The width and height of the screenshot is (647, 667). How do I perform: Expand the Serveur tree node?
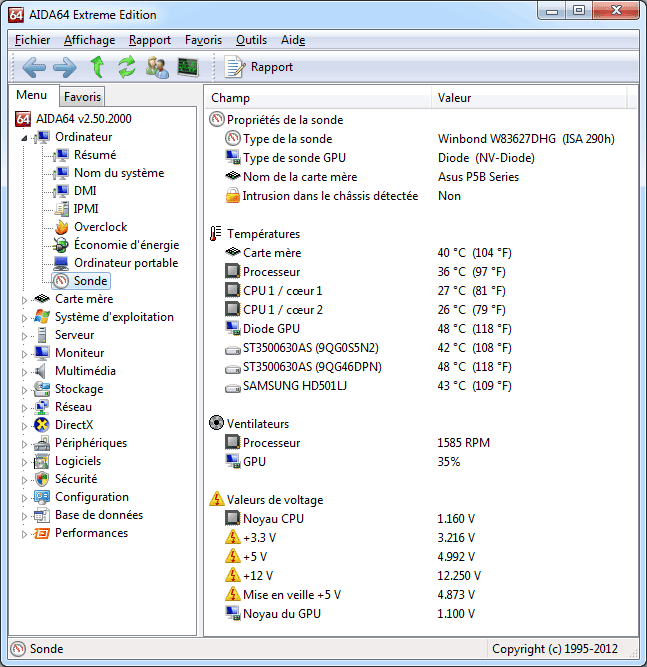pos(24,336)
